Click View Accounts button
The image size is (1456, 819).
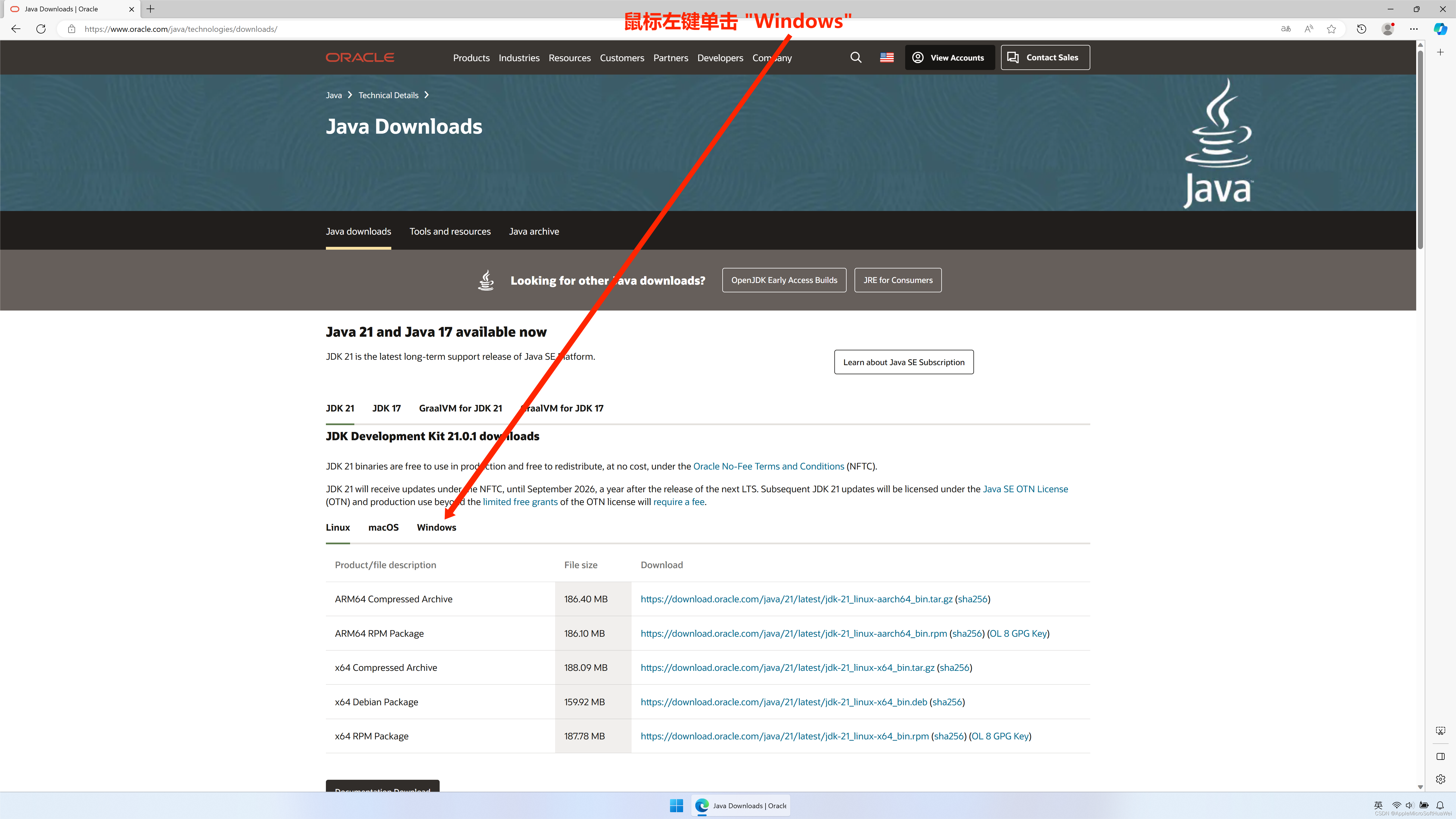tap(950, 57)
